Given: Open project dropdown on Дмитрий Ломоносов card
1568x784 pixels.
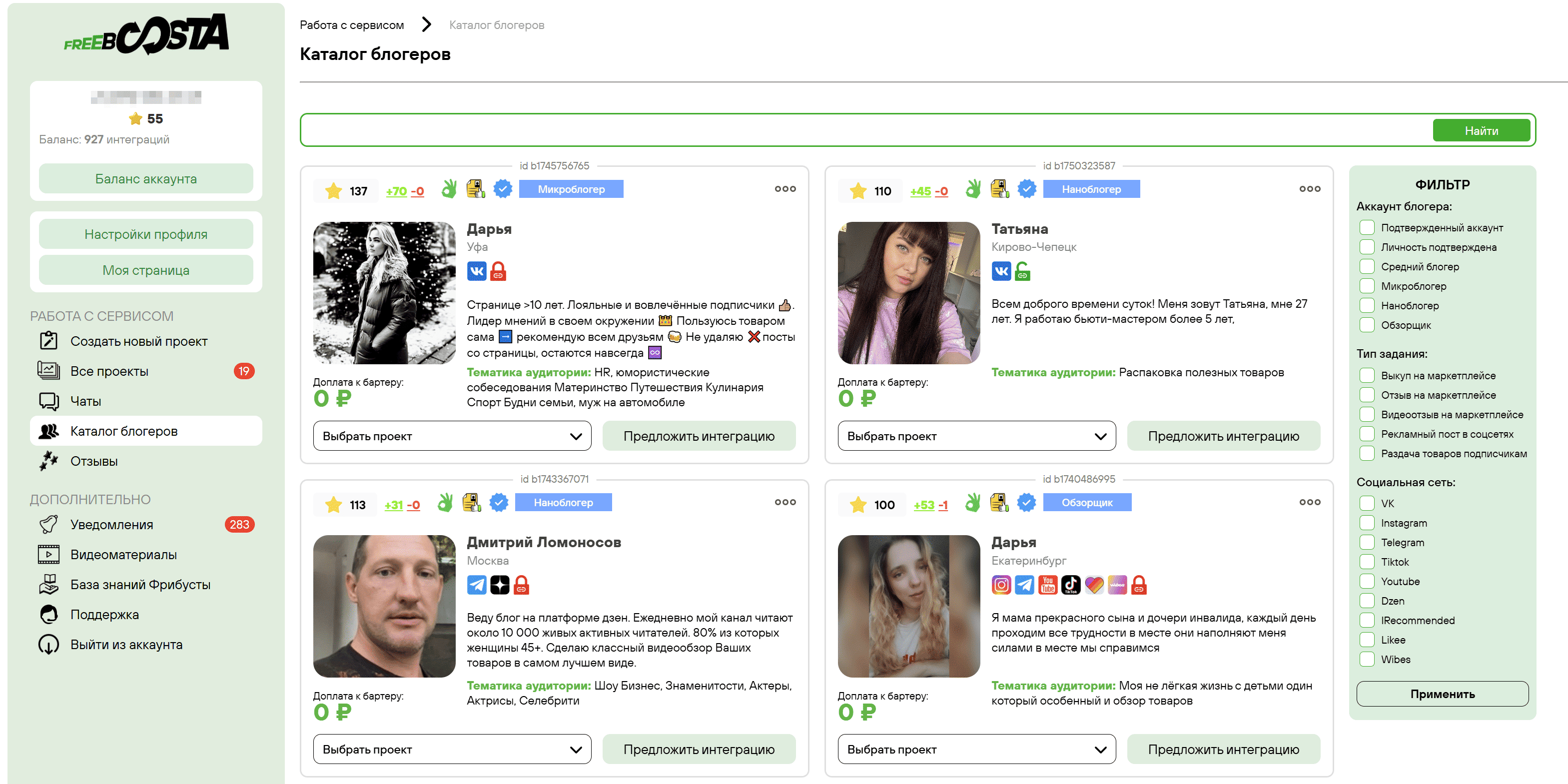Looking at the screenshot, I should pos(452,750).
